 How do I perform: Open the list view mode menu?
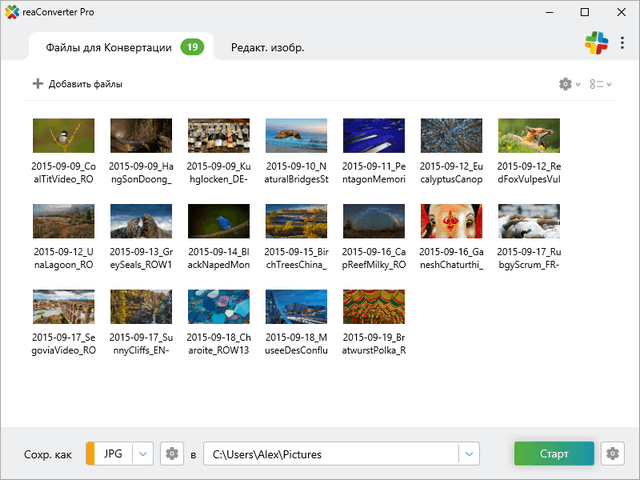(x=600, y=84)
